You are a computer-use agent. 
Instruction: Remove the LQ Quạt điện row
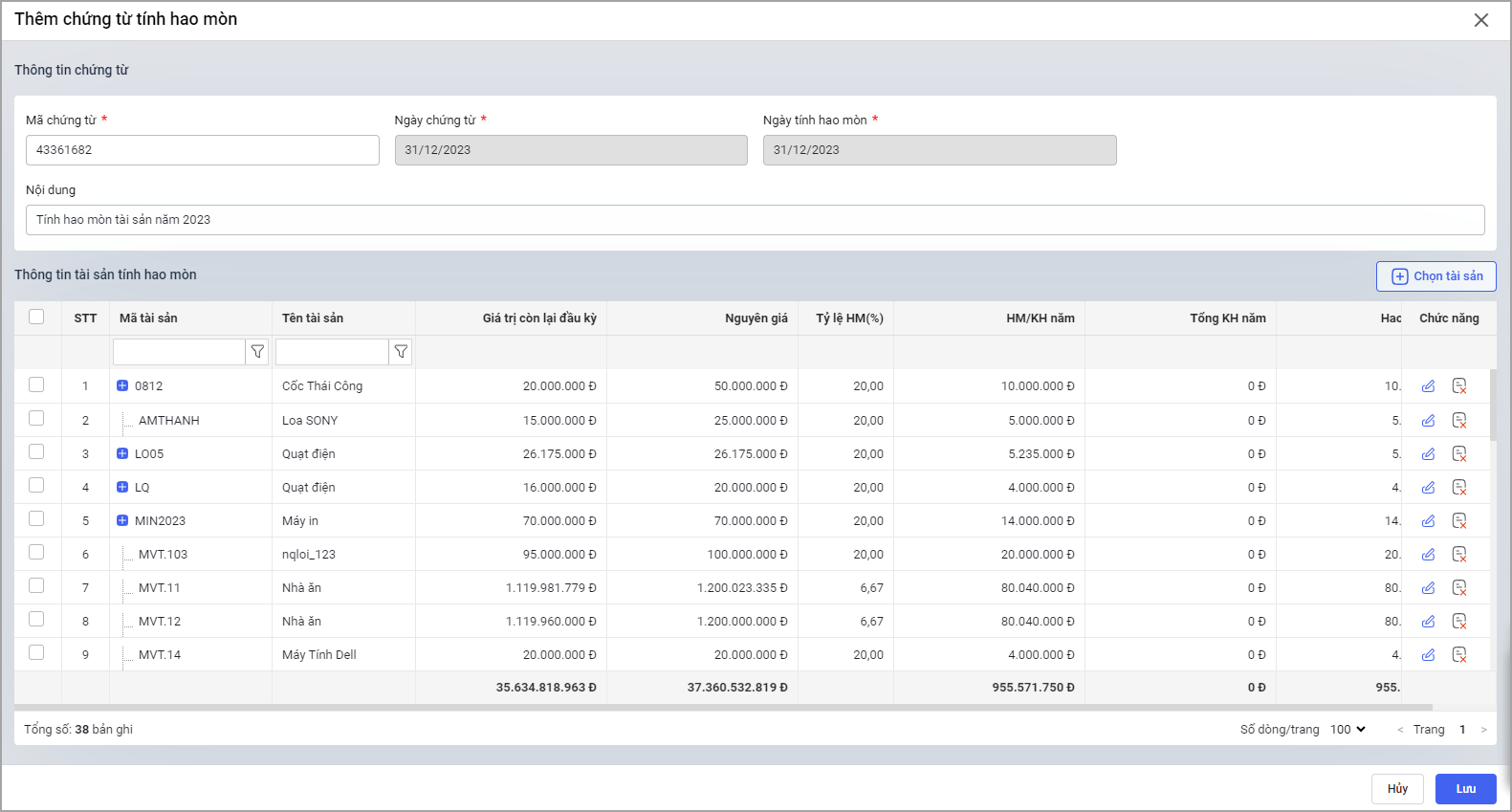click(1459, 488)
